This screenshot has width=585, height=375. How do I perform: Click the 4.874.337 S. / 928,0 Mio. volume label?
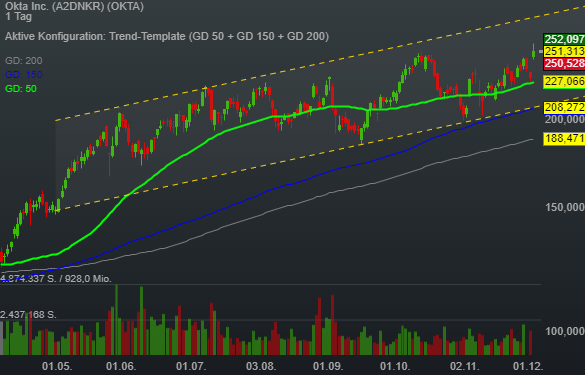56,279
